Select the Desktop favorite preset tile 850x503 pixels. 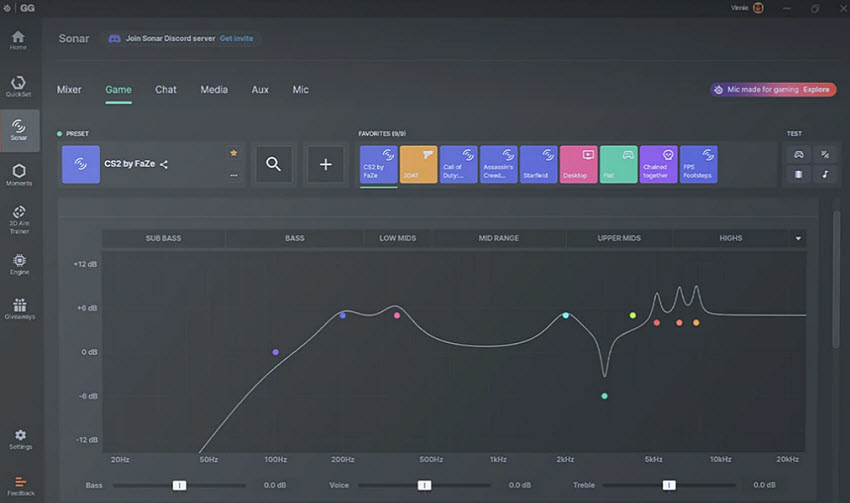coord(578,164)
